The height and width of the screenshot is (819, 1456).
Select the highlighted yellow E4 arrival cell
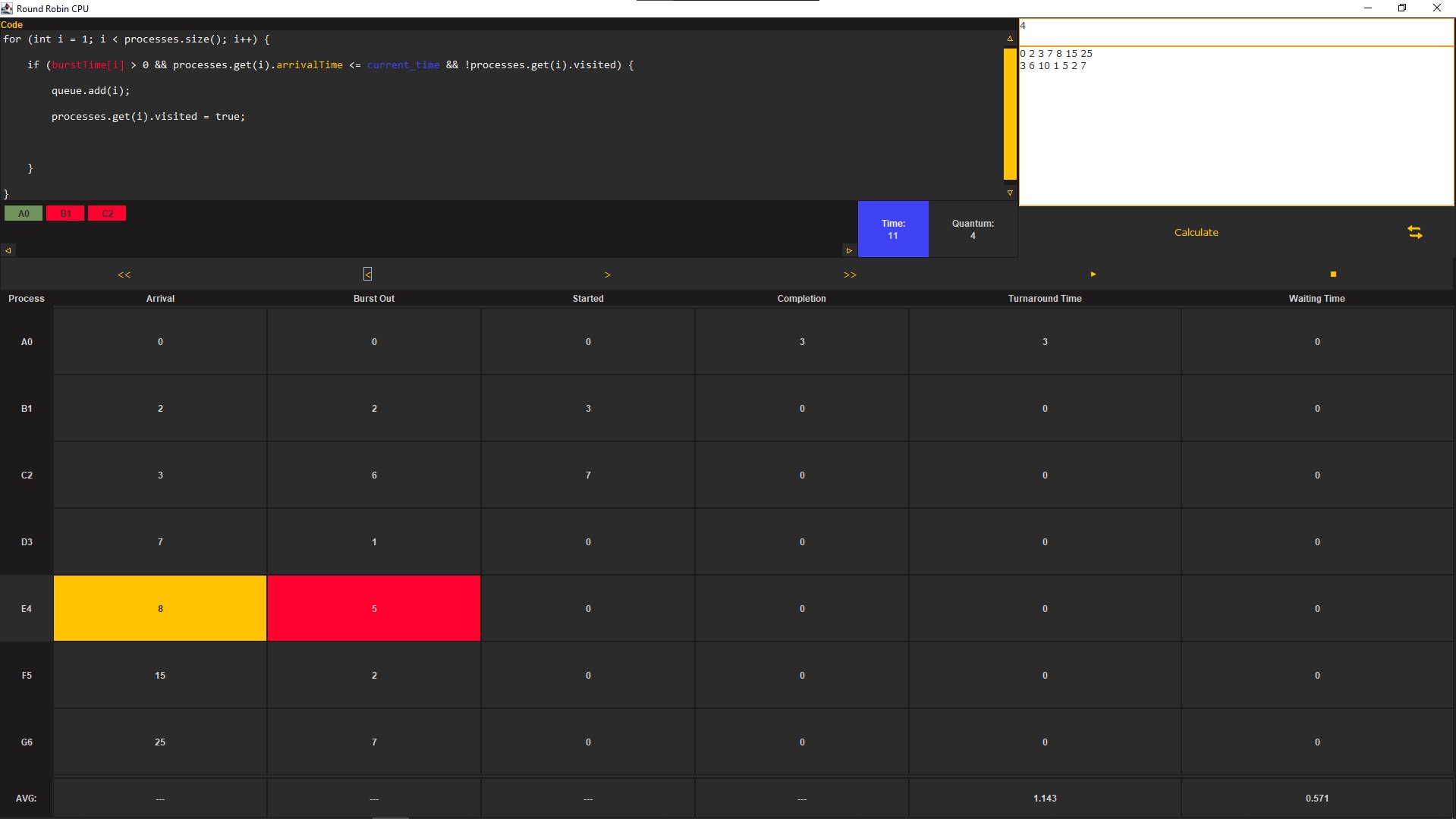click(x=160, y=608)
